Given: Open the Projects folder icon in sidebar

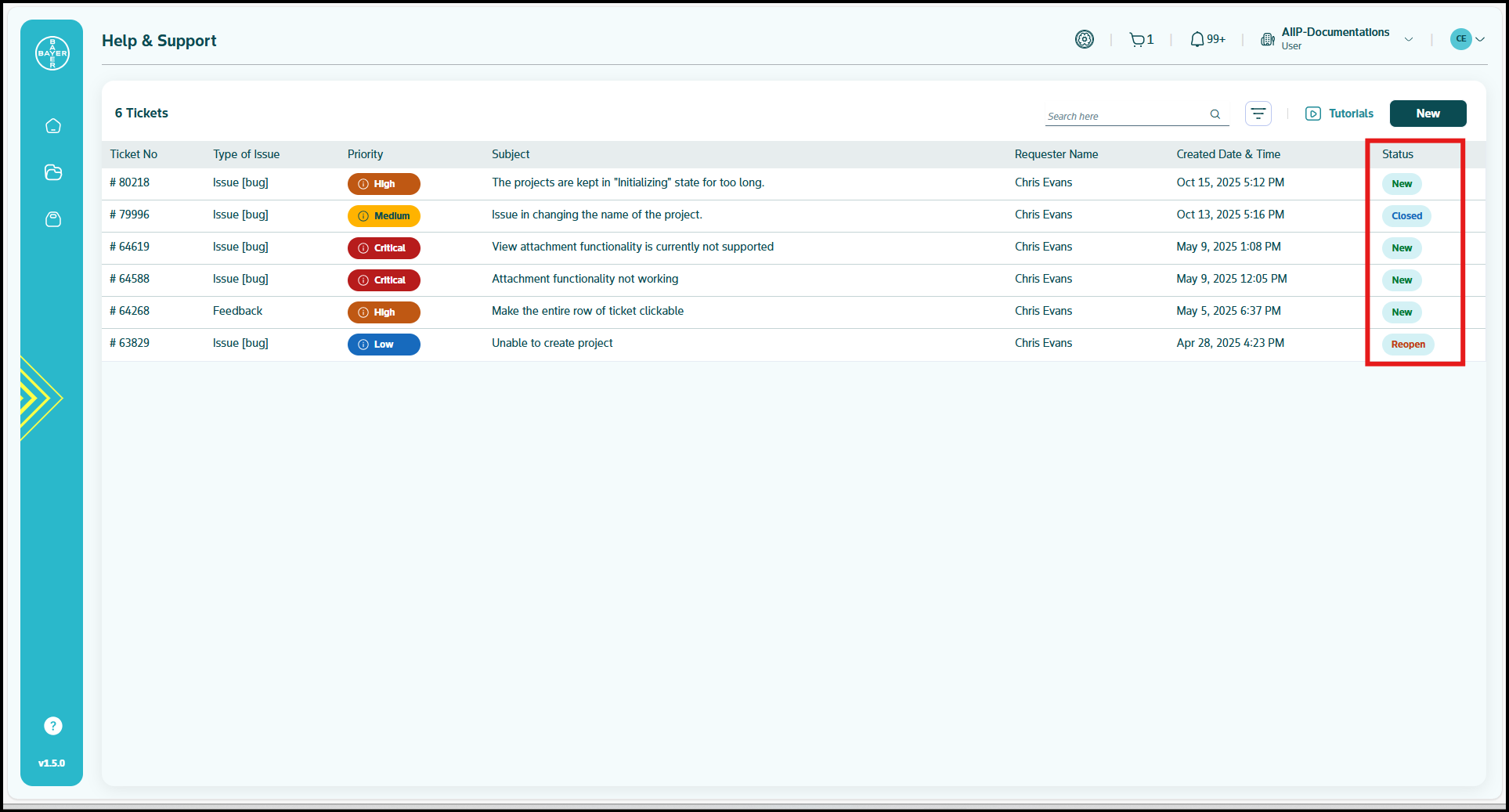Looking at the screenshot, I should (52, 172).
